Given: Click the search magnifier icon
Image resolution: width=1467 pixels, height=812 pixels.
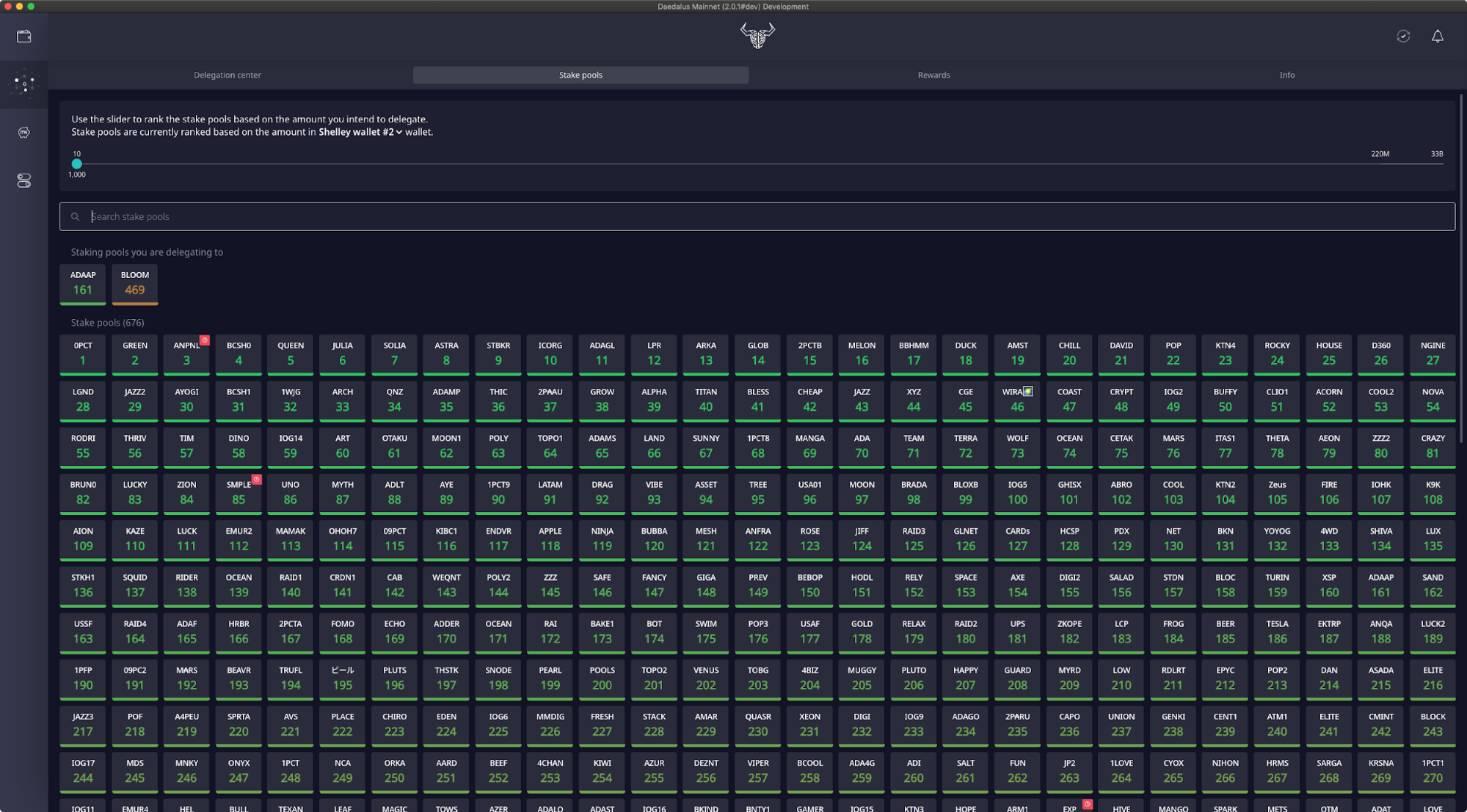Looking at the screenshot, I should tap(75, 217).
